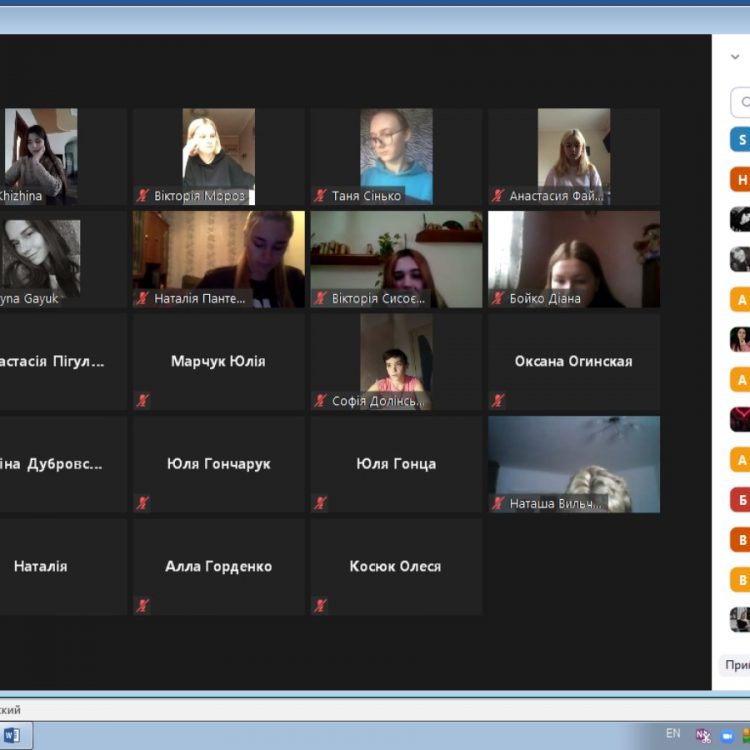Select avatar photo of woman in pink
Screen dimensions: 750x750
740,340
